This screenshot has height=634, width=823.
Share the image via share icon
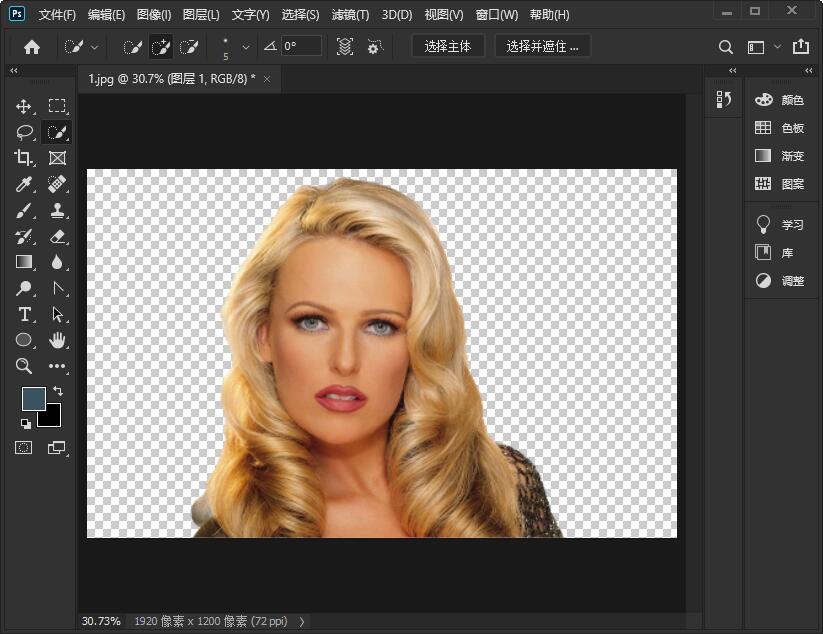800,46
